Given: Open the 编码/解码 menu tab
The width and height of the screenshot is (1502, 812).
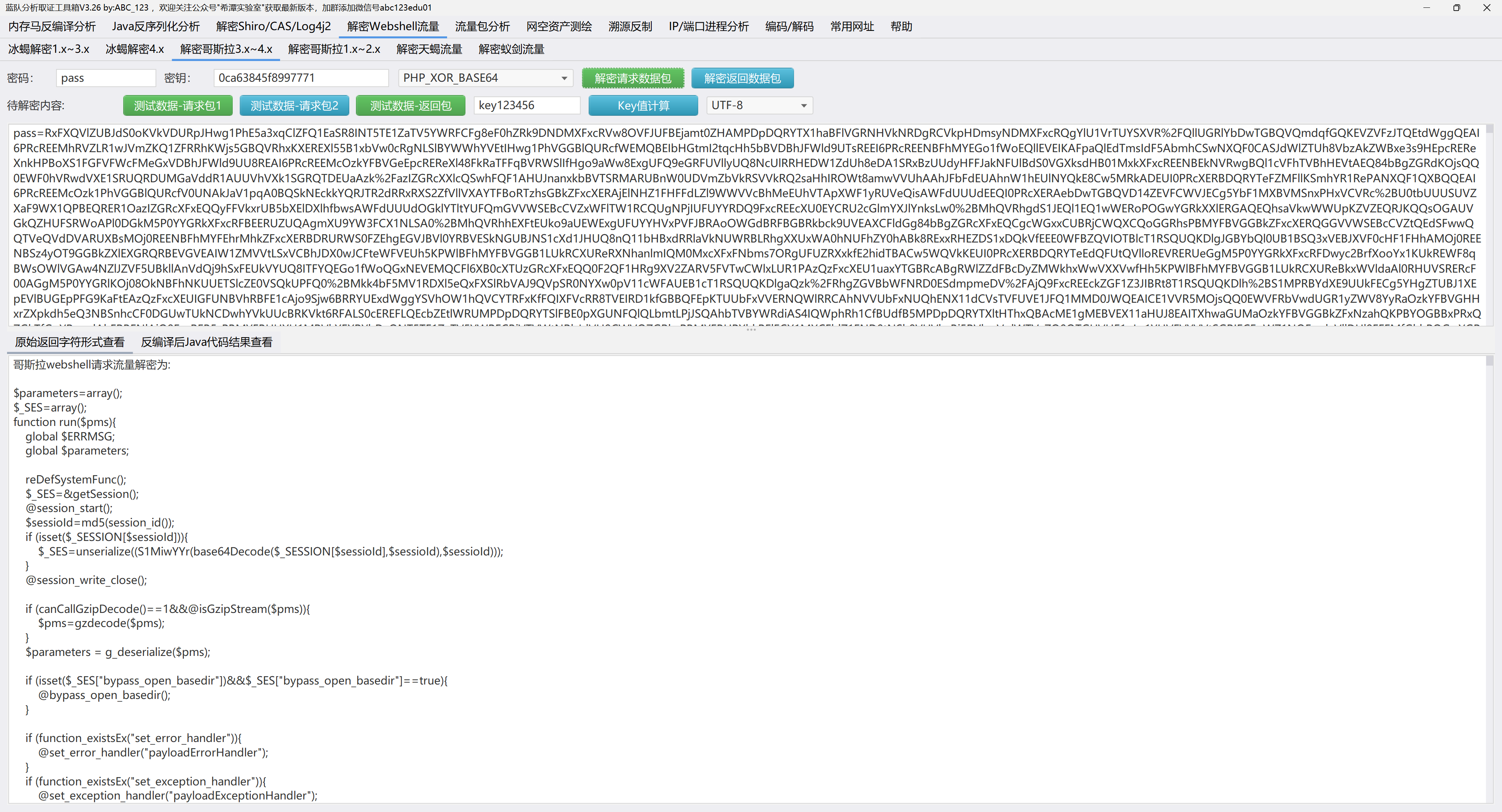Looking at the screenshot, I should click(x=789, y=26).
